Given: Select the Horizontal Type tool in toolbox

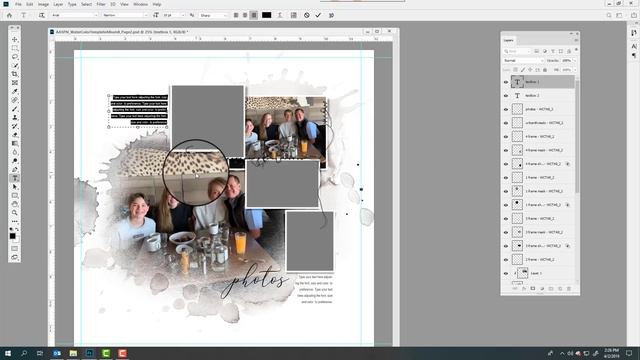Looking at the screenshot, I should [15, 178].
